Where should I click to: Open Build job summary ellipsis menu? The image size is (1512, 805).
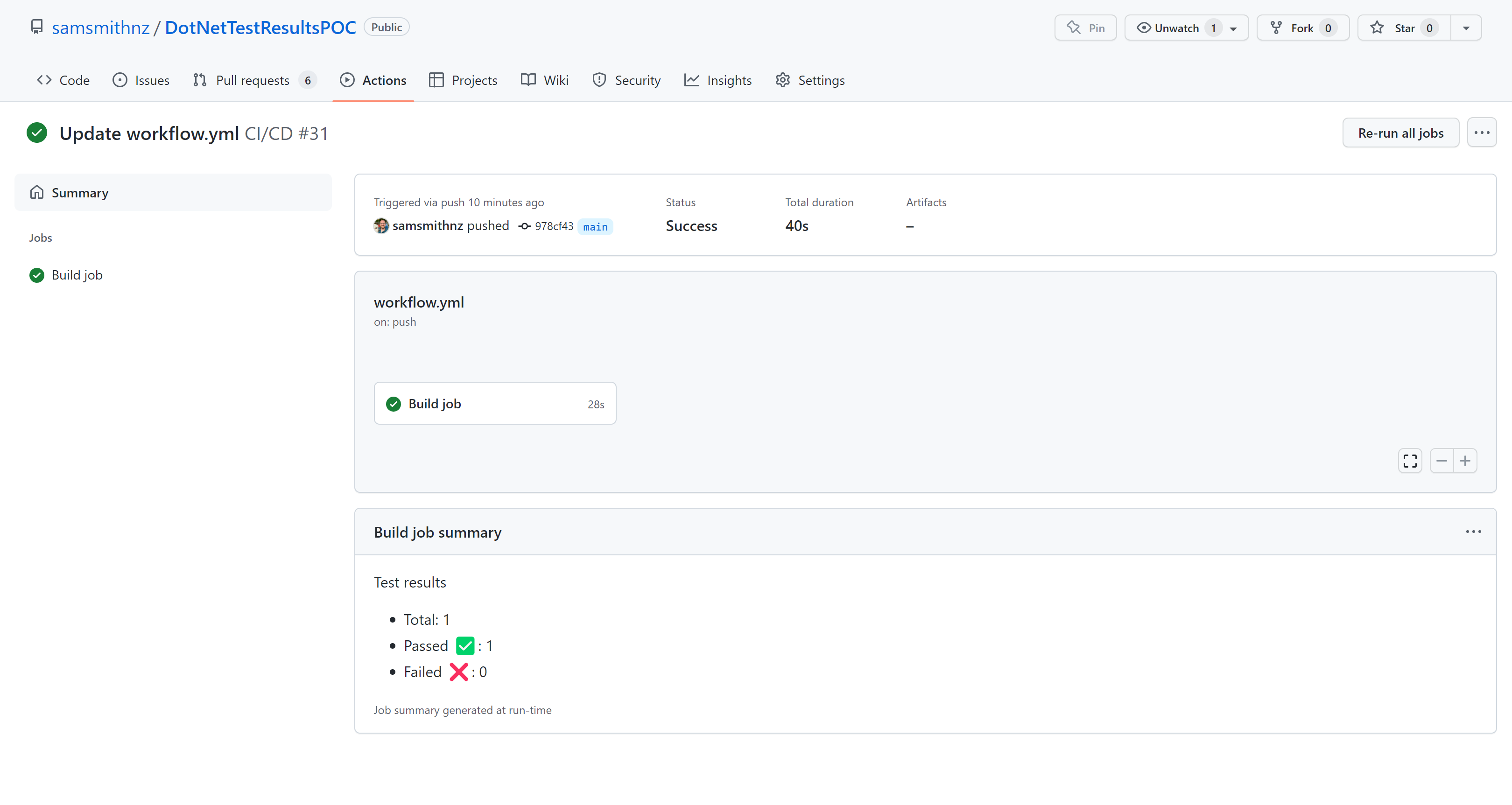[x=1473, y=532]
